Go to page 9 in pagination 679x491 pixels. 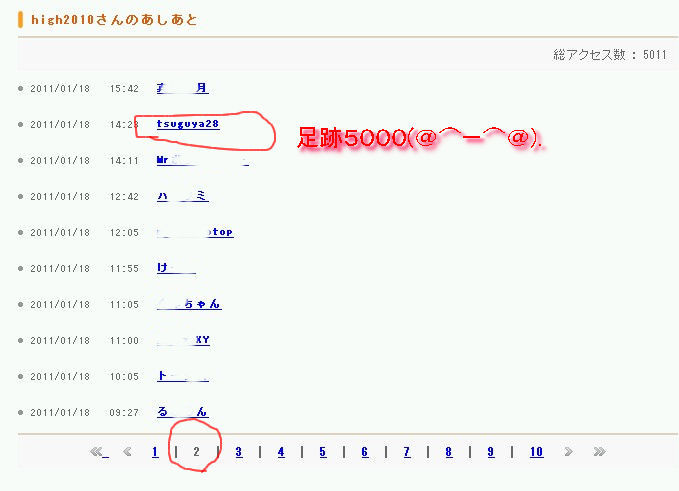491,452
